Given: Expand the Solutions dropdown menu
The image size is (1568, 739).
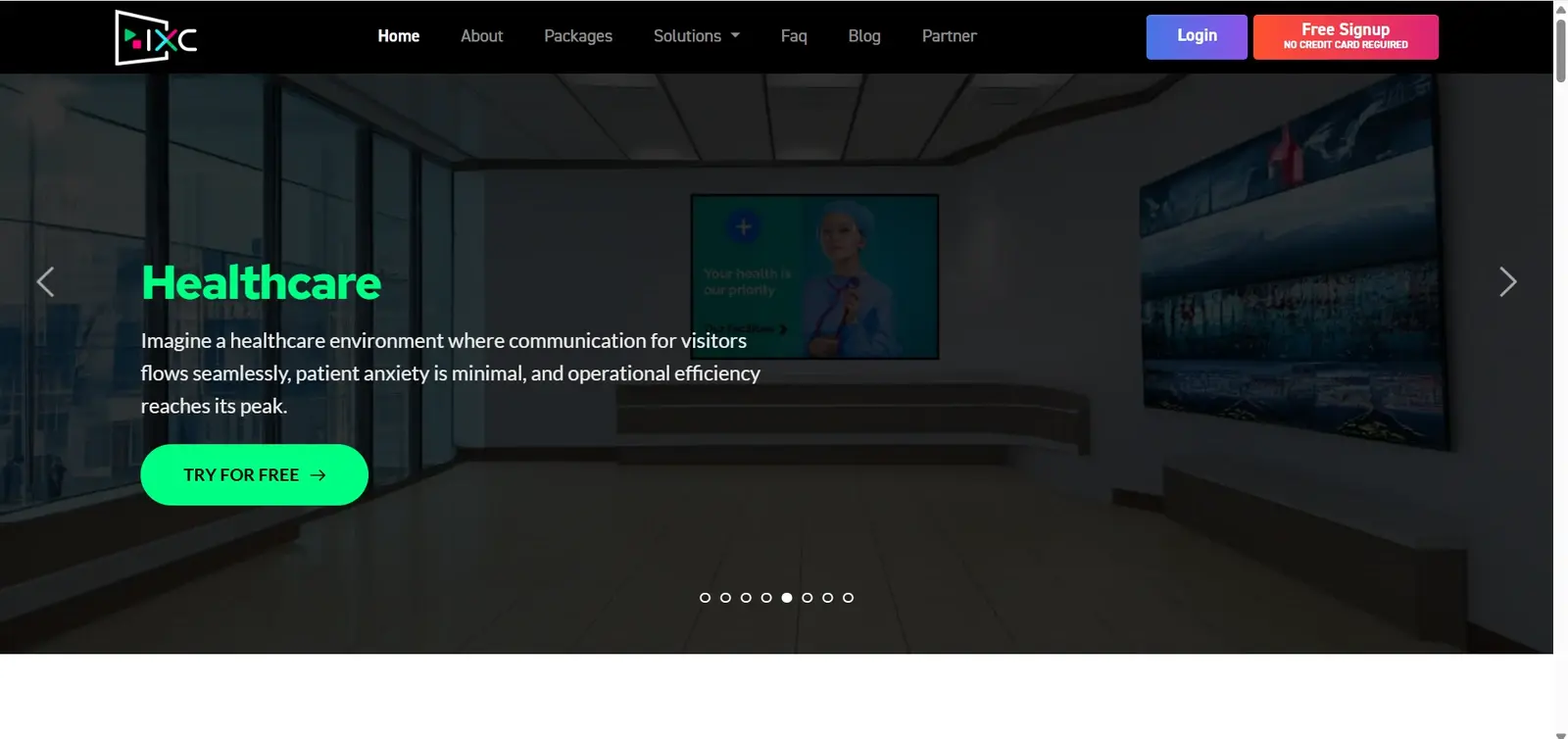Looking at the screenshot, I should tap(697, 36).
